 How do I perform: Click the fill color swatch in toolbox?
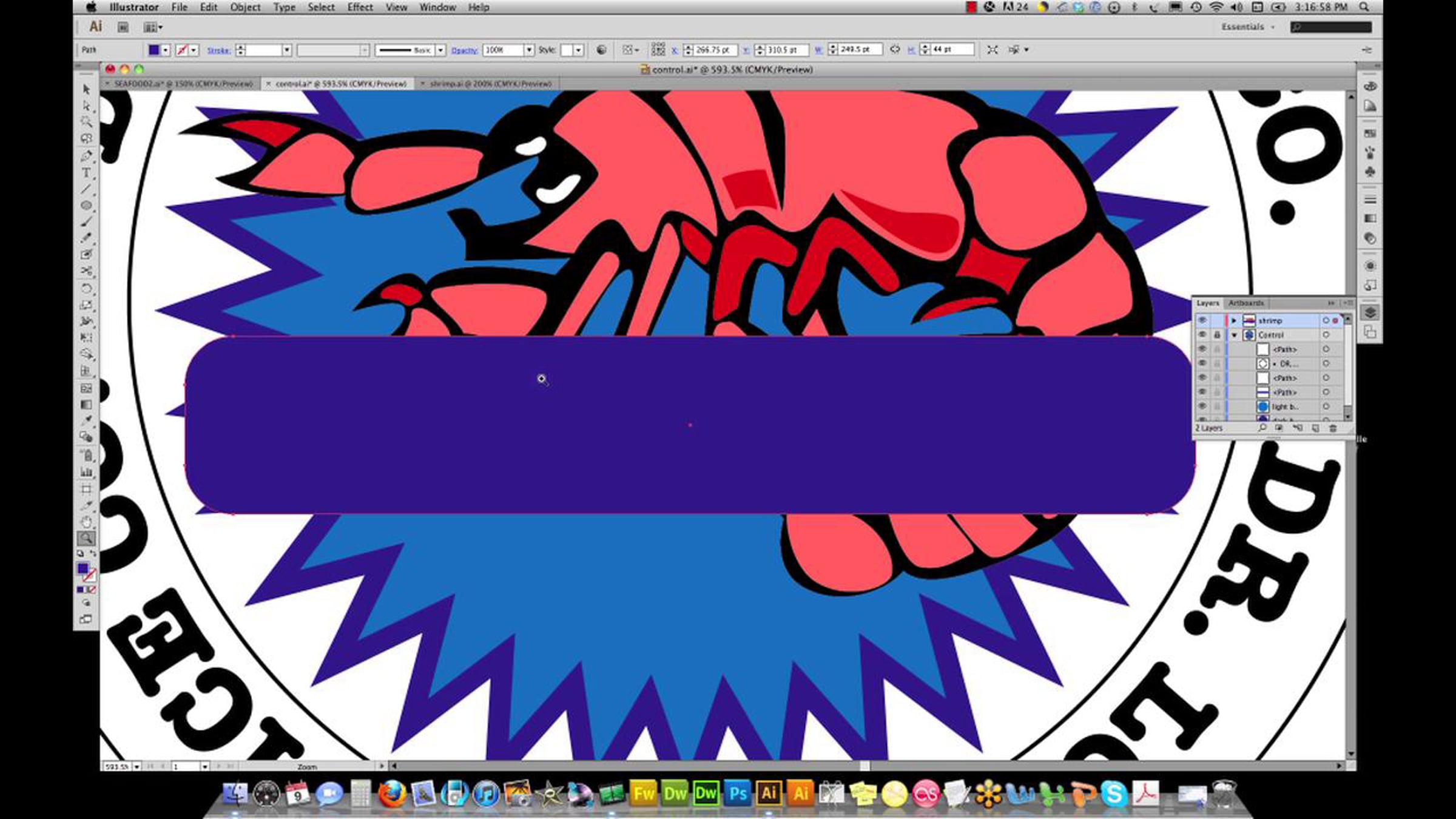(x=83, y=568)
